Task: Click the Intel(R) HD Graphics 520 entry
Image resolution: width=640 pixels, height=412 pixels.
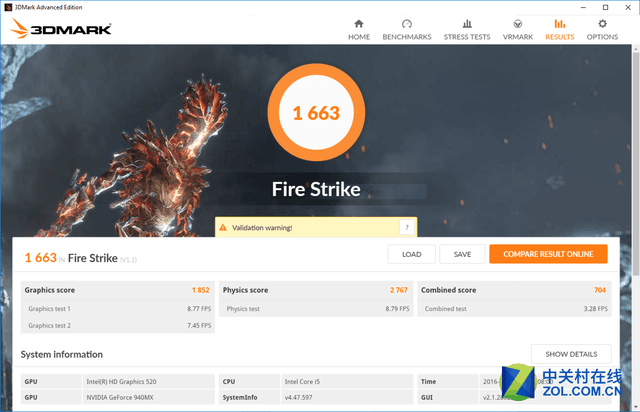Action: pyautogui.click(x=121, y=381)
